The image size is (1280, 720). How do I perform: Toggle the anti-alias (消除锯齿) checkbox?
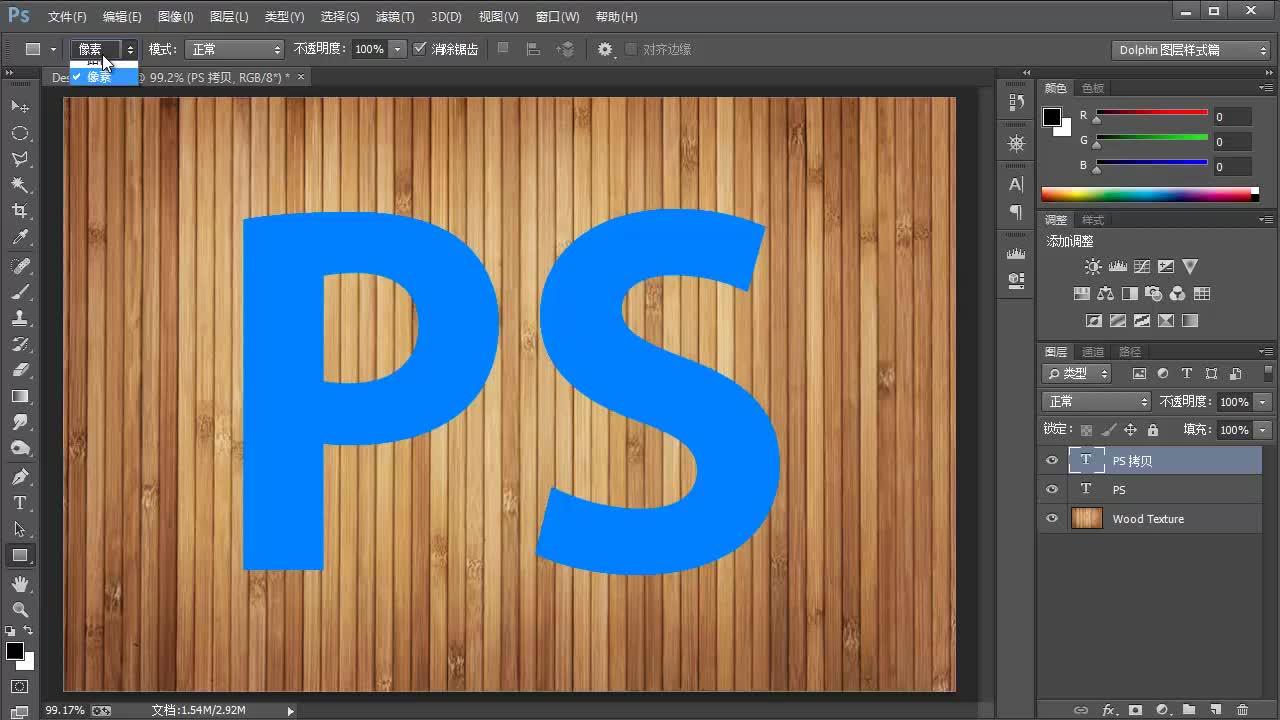point(420,49)
